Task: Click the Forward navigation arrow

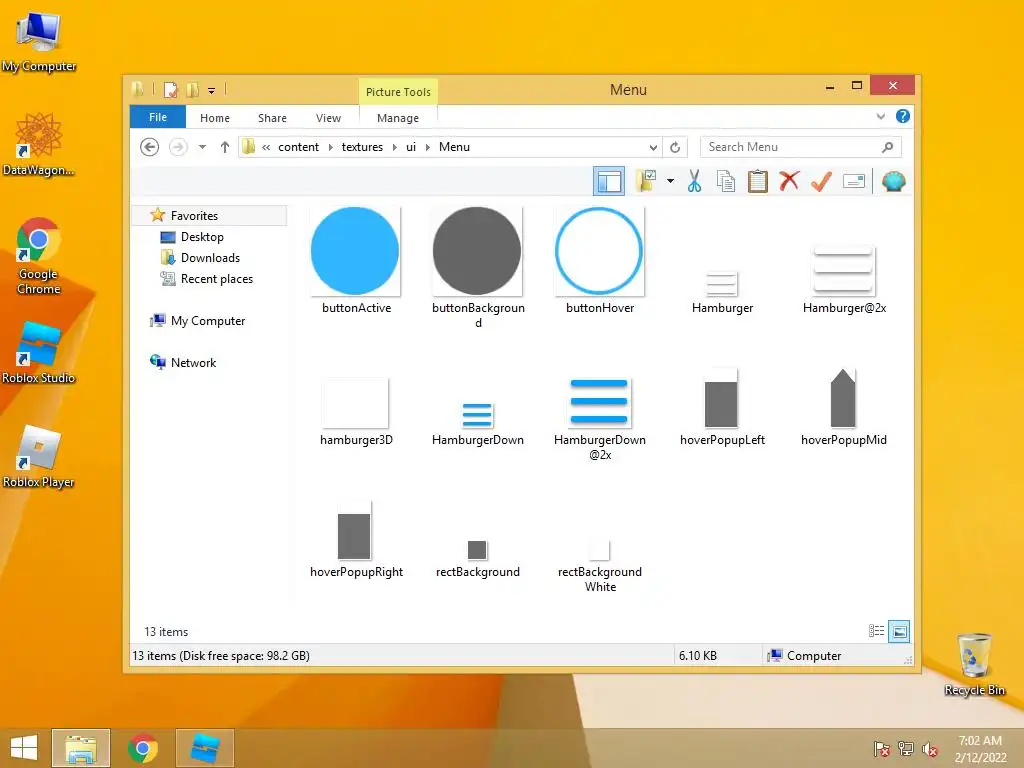Action: point(178,147)
